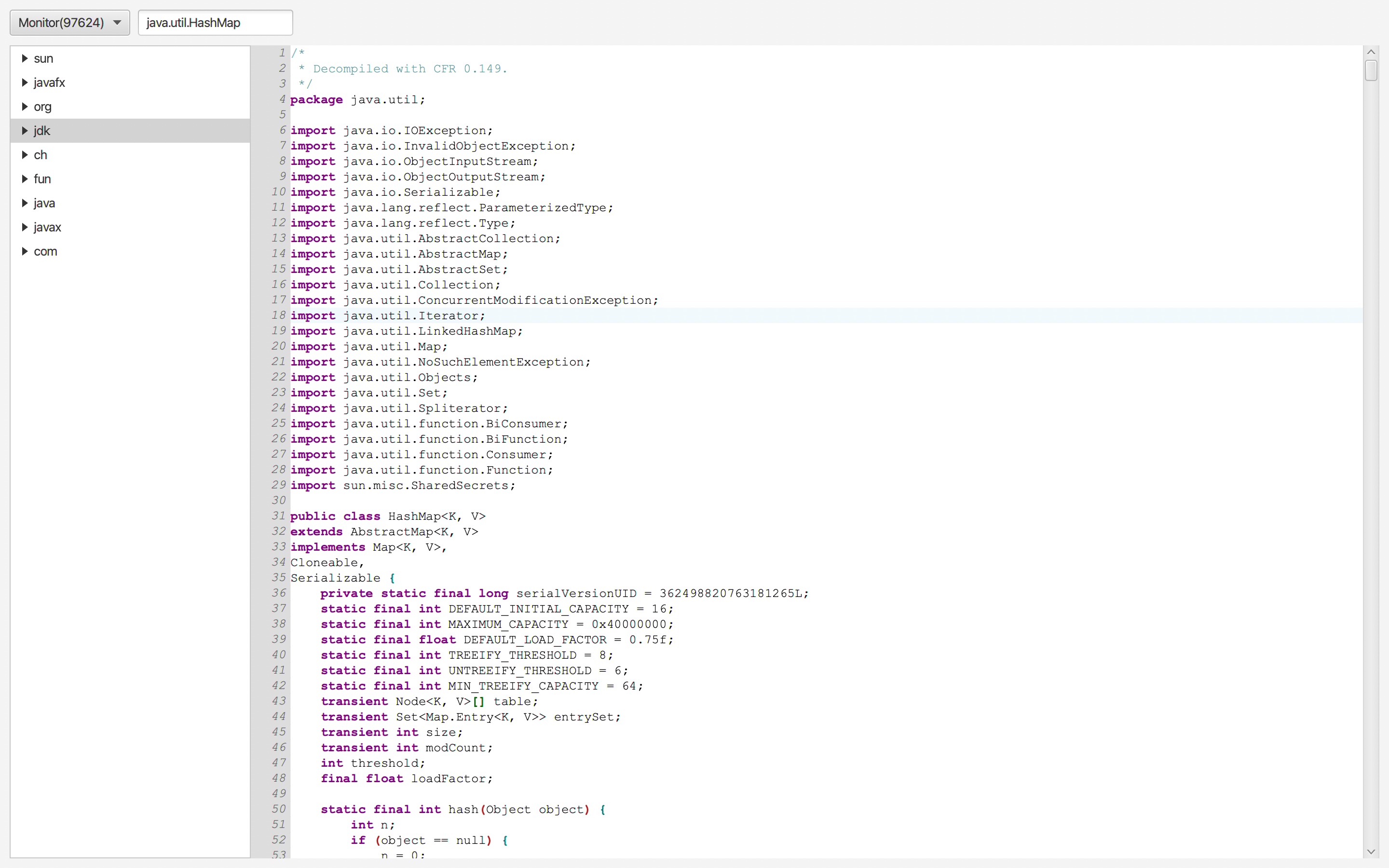
Task: Select the org tree row label
Action: 42,107
